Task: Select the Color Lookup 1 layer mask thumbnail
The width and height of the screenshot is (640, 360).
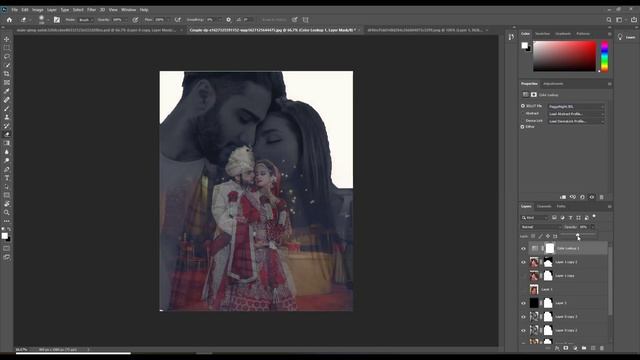Action: point(550,248)
